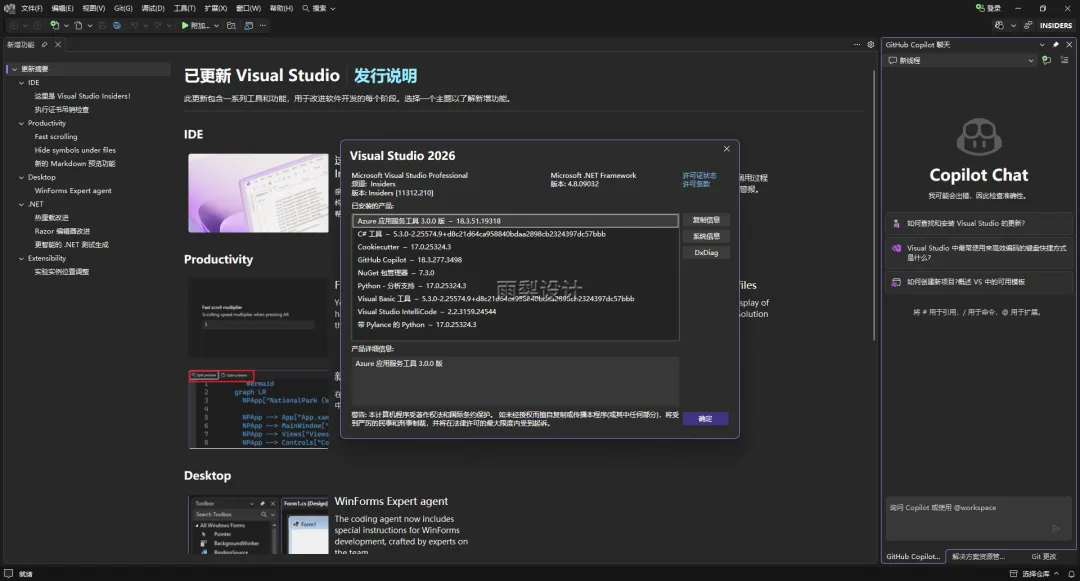The width and height of the screenshot is (1080, 581).
Task: Select Fast scrolling in the tree
Action: pyautogui.click(x=56, y=136)
